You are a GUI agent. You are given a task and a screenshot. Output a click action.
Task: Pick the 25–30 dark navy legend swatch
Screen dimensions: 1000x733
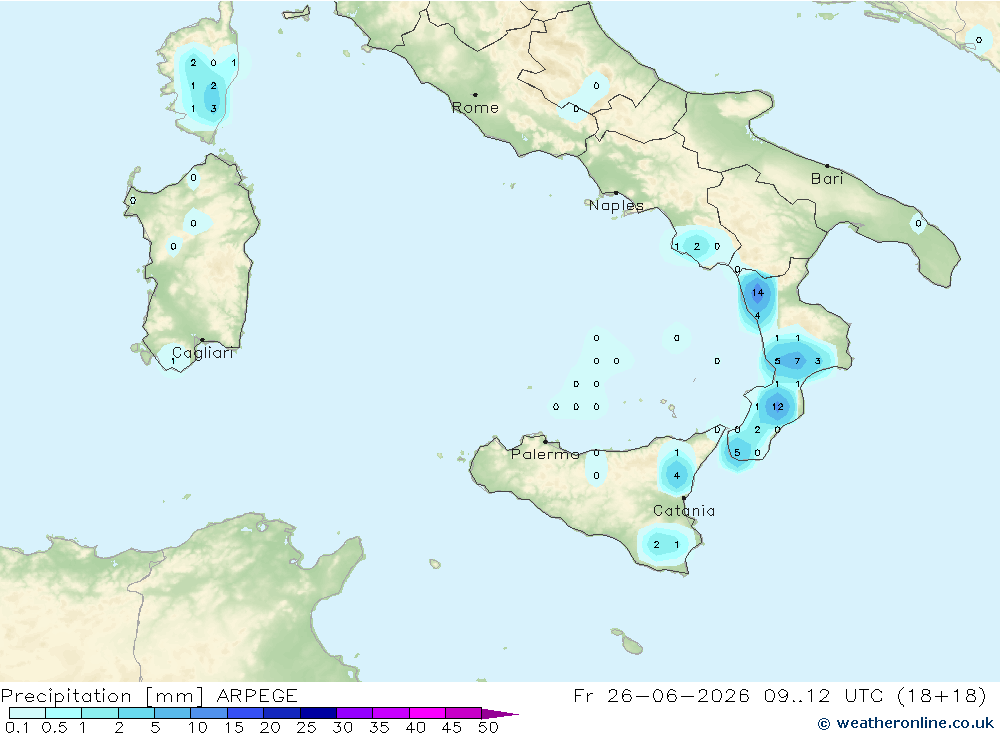pos(318,713)
